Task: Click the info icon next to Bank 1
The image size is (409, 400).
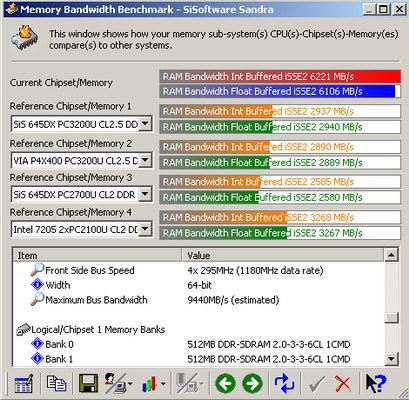Action: click(x=37, y=358)
